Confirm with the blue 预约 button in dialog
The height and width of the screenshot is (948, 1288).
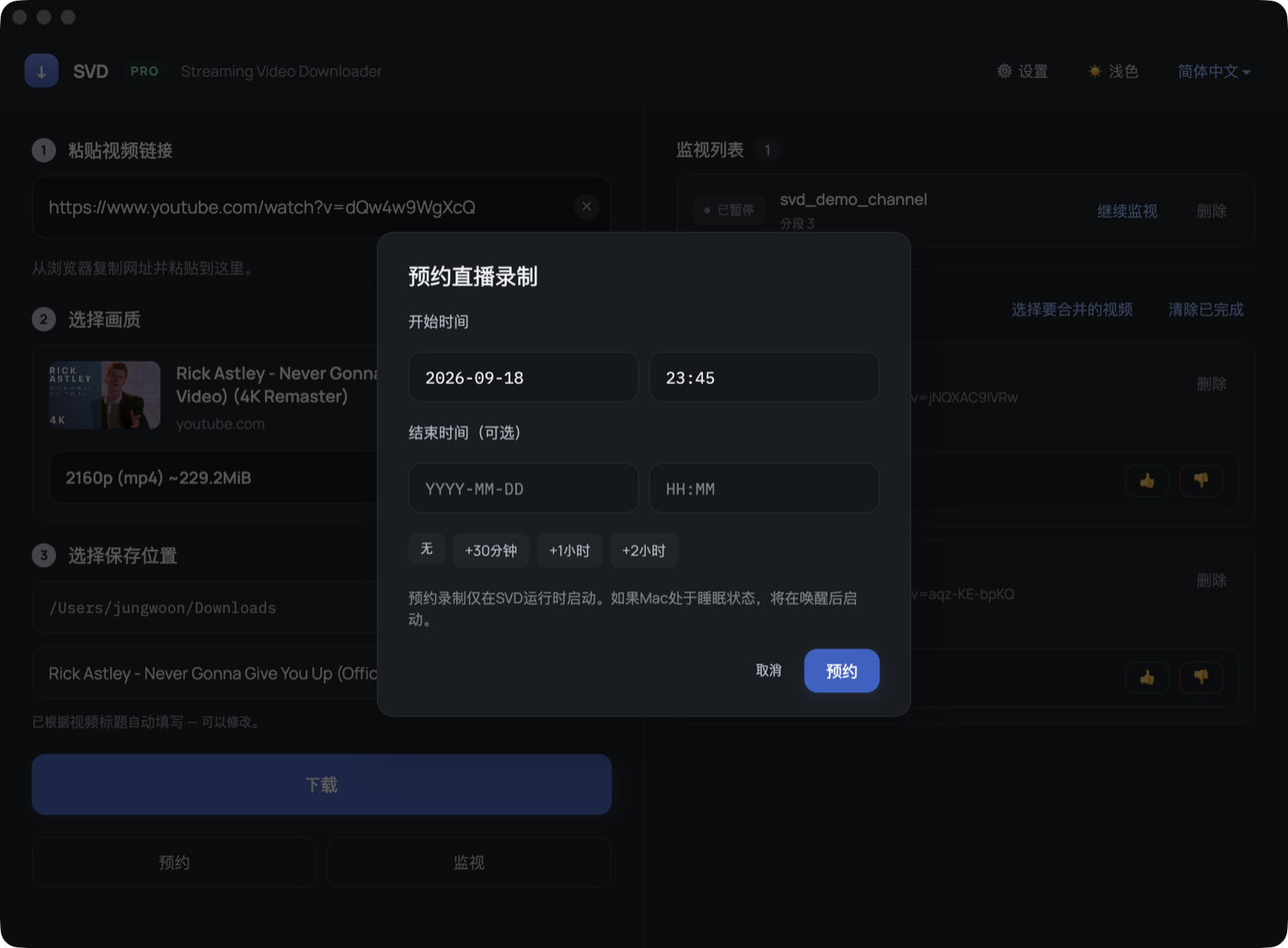842,671
